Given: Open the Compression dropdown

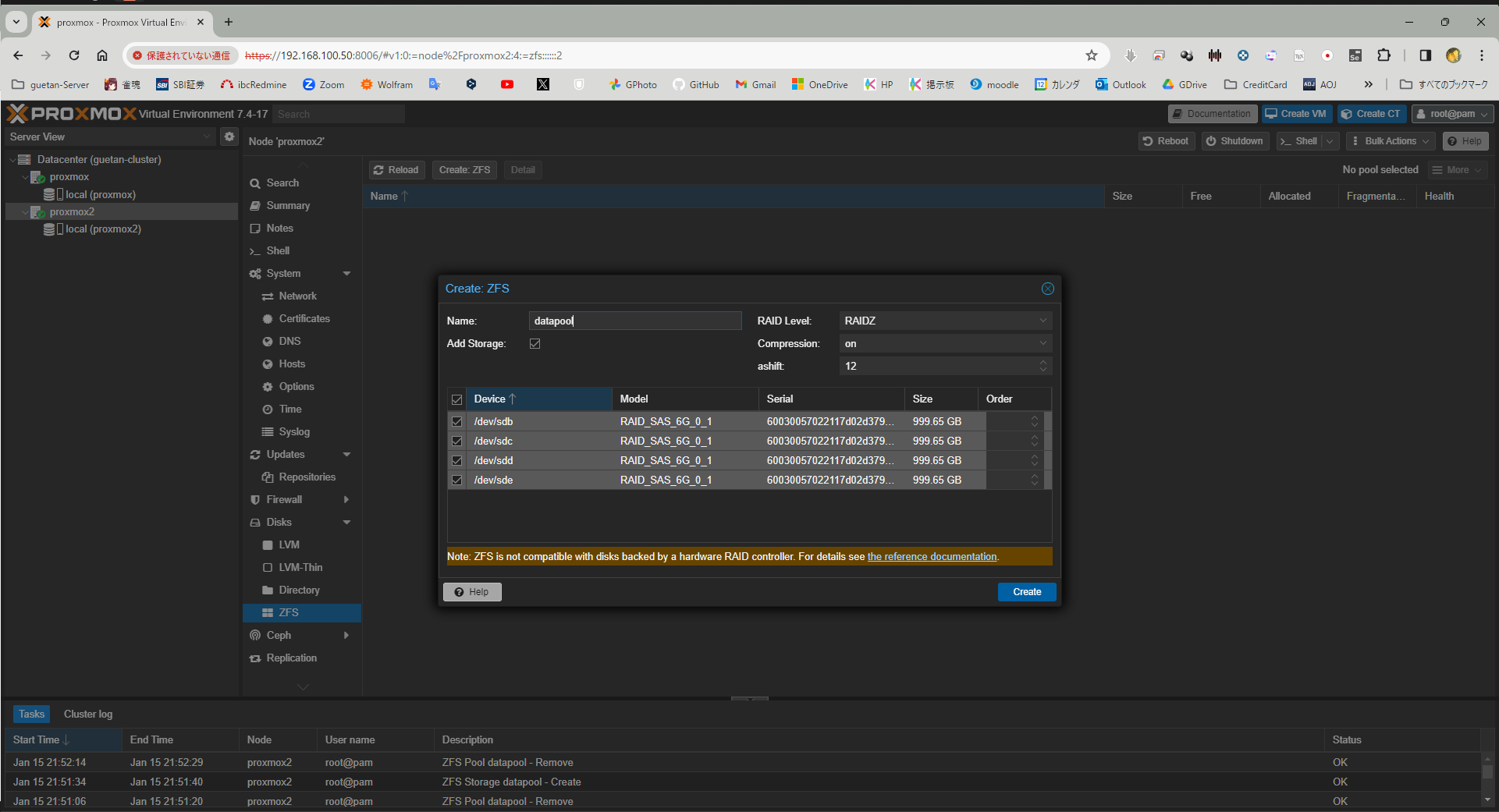Looking at the screenshot, I should [945, 344].
